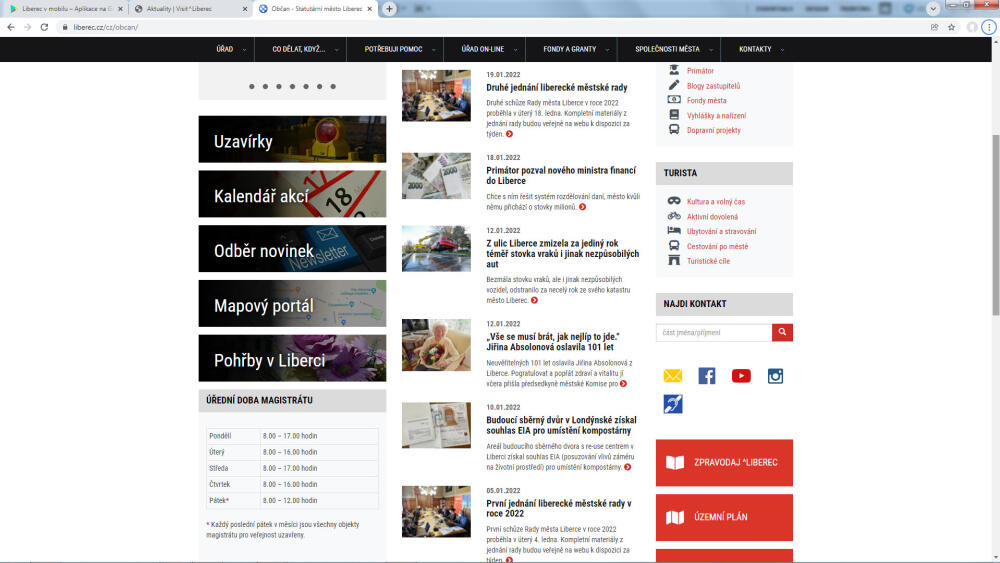Bookmark this page with the star icon
This screenshot has width=1000, height=563.
tap(951, 27)
